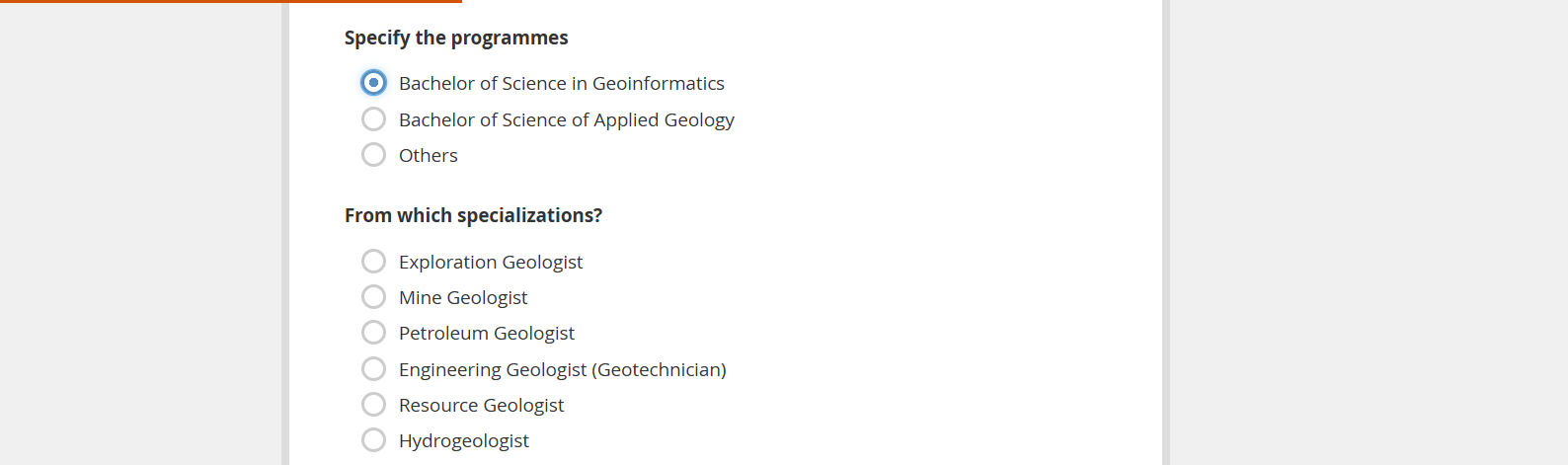This screenshot has height=465, width=1568.
Task: Pick the Resource Geologist radio button
Action: point(373,405)
